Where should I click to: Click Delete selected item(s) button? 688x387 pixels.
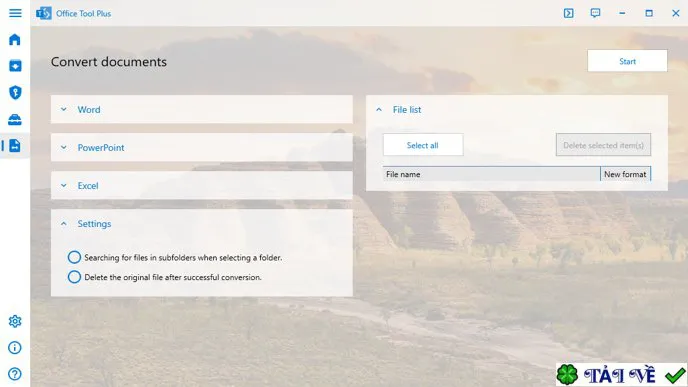coord(603,145)
